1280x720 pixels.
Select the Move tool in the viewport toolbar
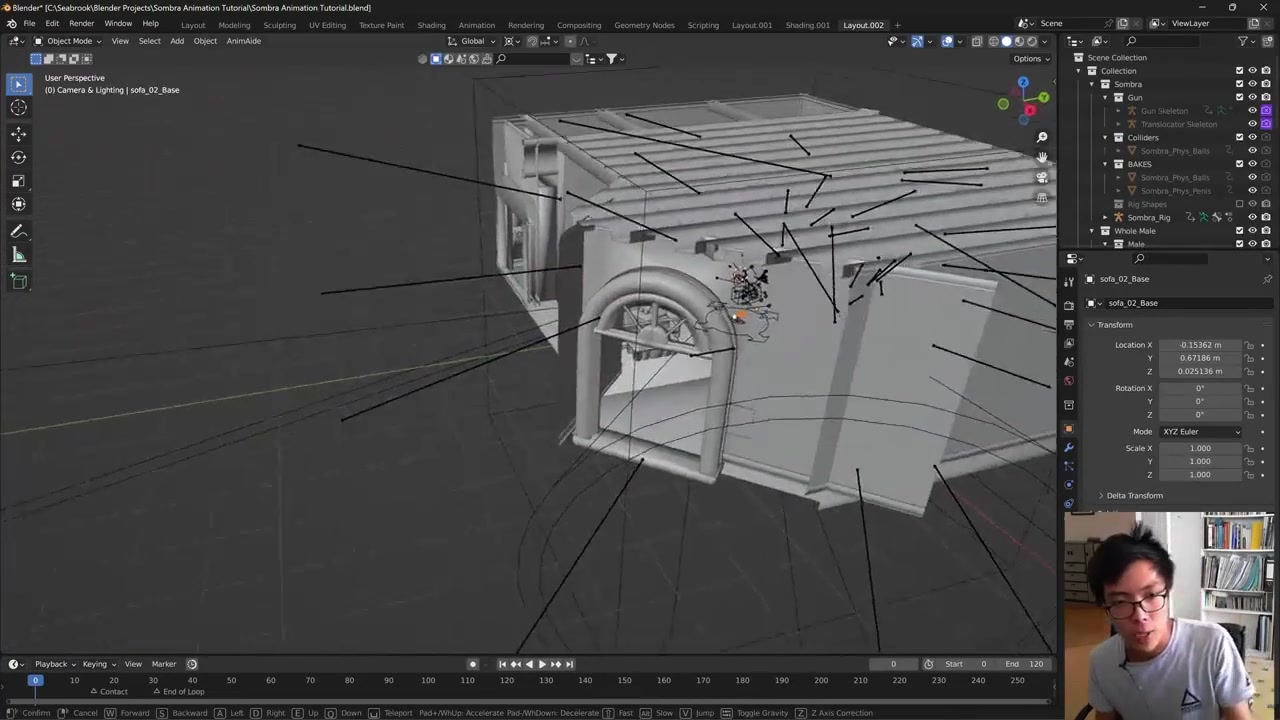point(18,133)
